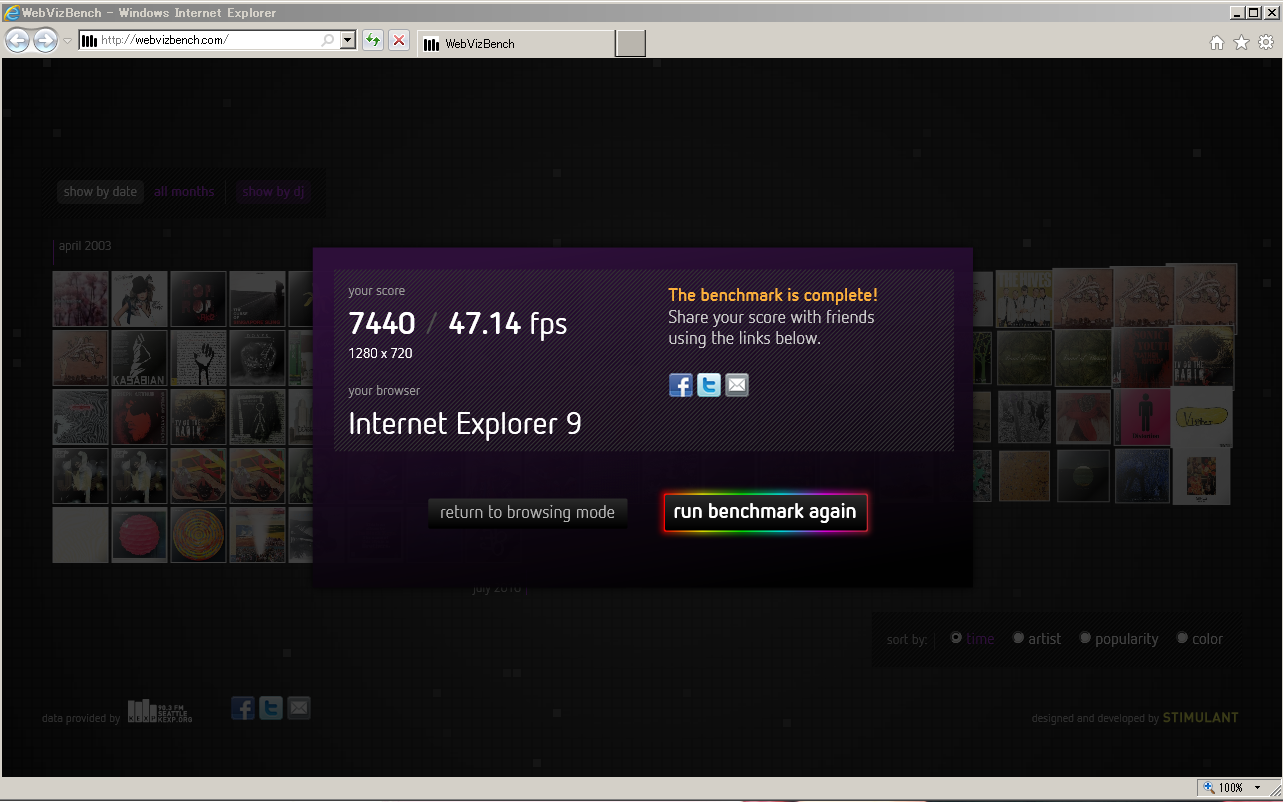Image resolution: width=1283 pixels, height=802 pixels.
Task: Share score by email in results dialog
Action: pyautogui.click(x=737, y=385)
